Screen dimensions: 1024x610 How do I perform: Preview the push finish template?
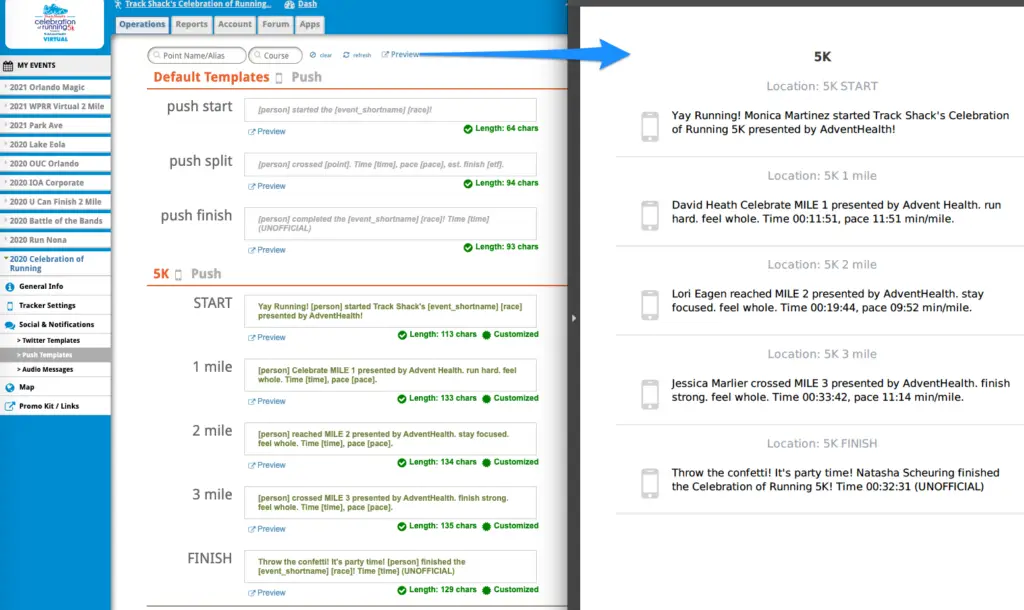point(267,250)
